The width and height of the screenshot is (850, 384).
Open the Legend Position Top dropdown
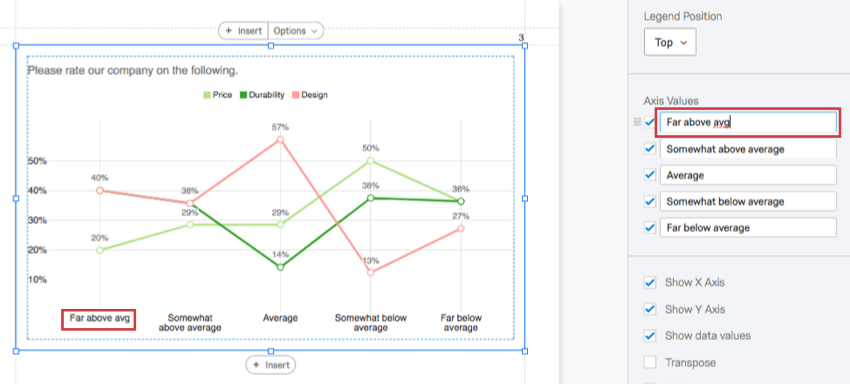pyautogui.click(x=670, y=42)
